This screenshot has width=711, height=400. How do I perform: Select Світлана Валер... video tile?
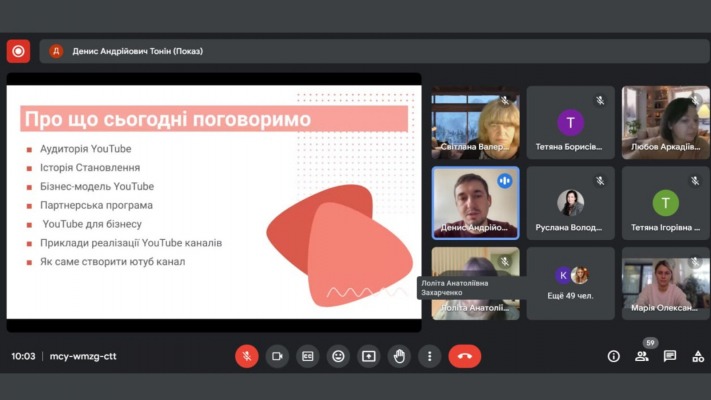[x=475, y=122]
